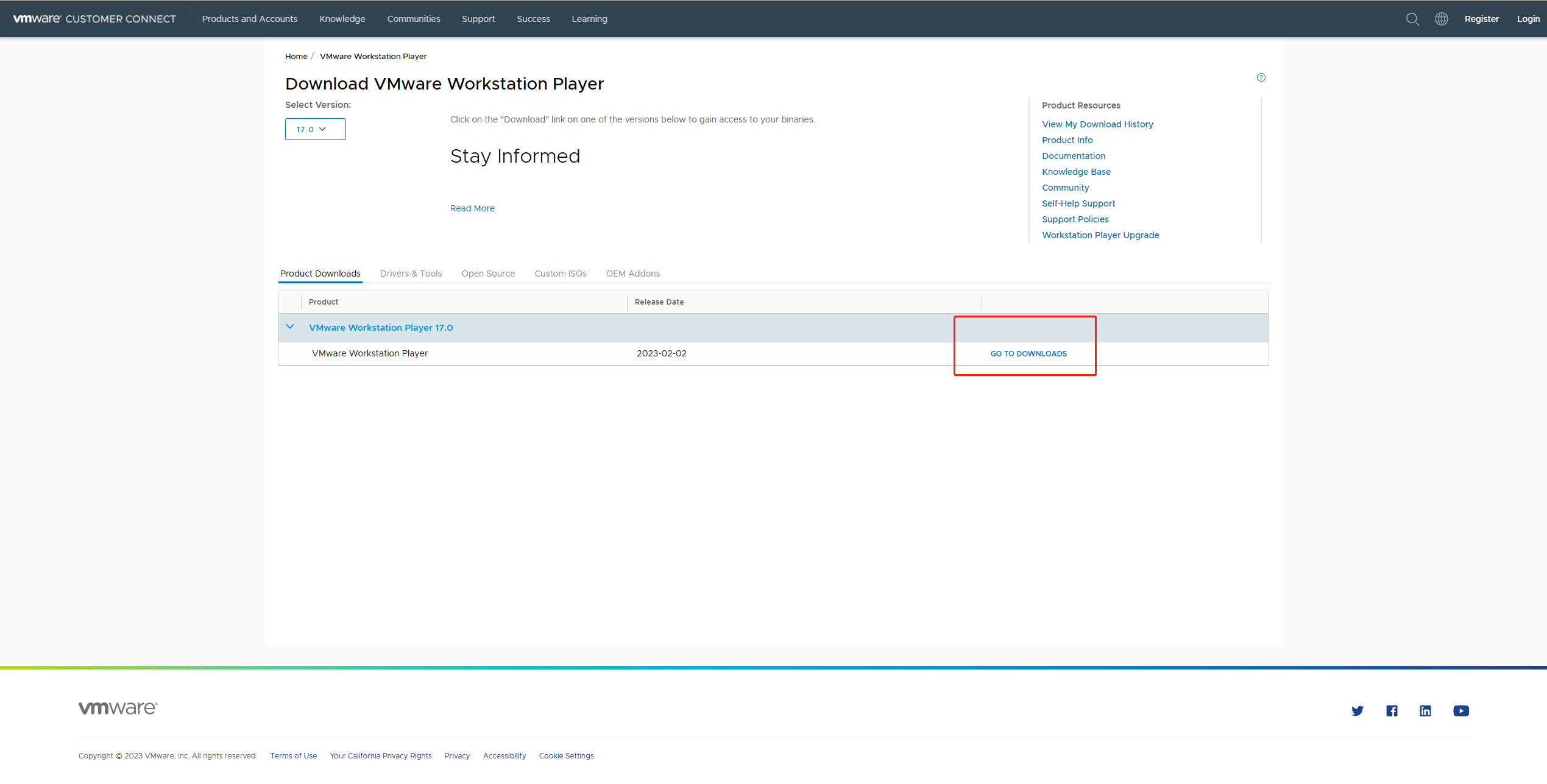Open the Support Policies link

pos(1075,219)
